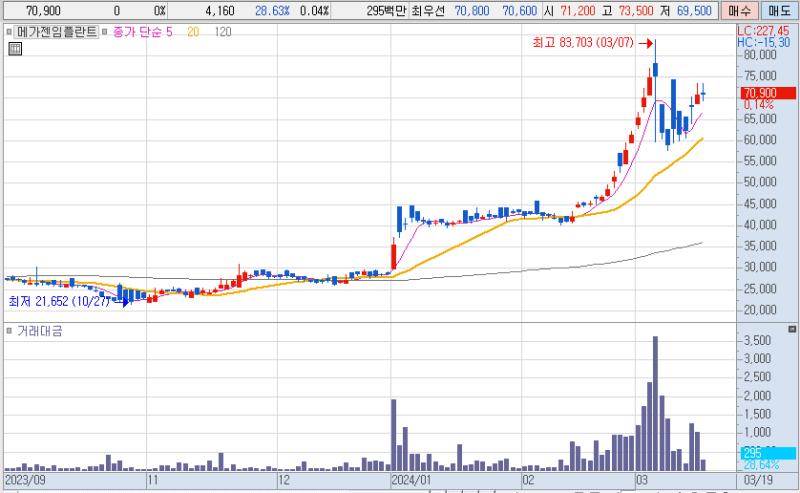The height and width of the screenshot is (493, 800).
Task: Click the 최저 21,652 (10/27) low annotation
Action: tap(59, 301)
